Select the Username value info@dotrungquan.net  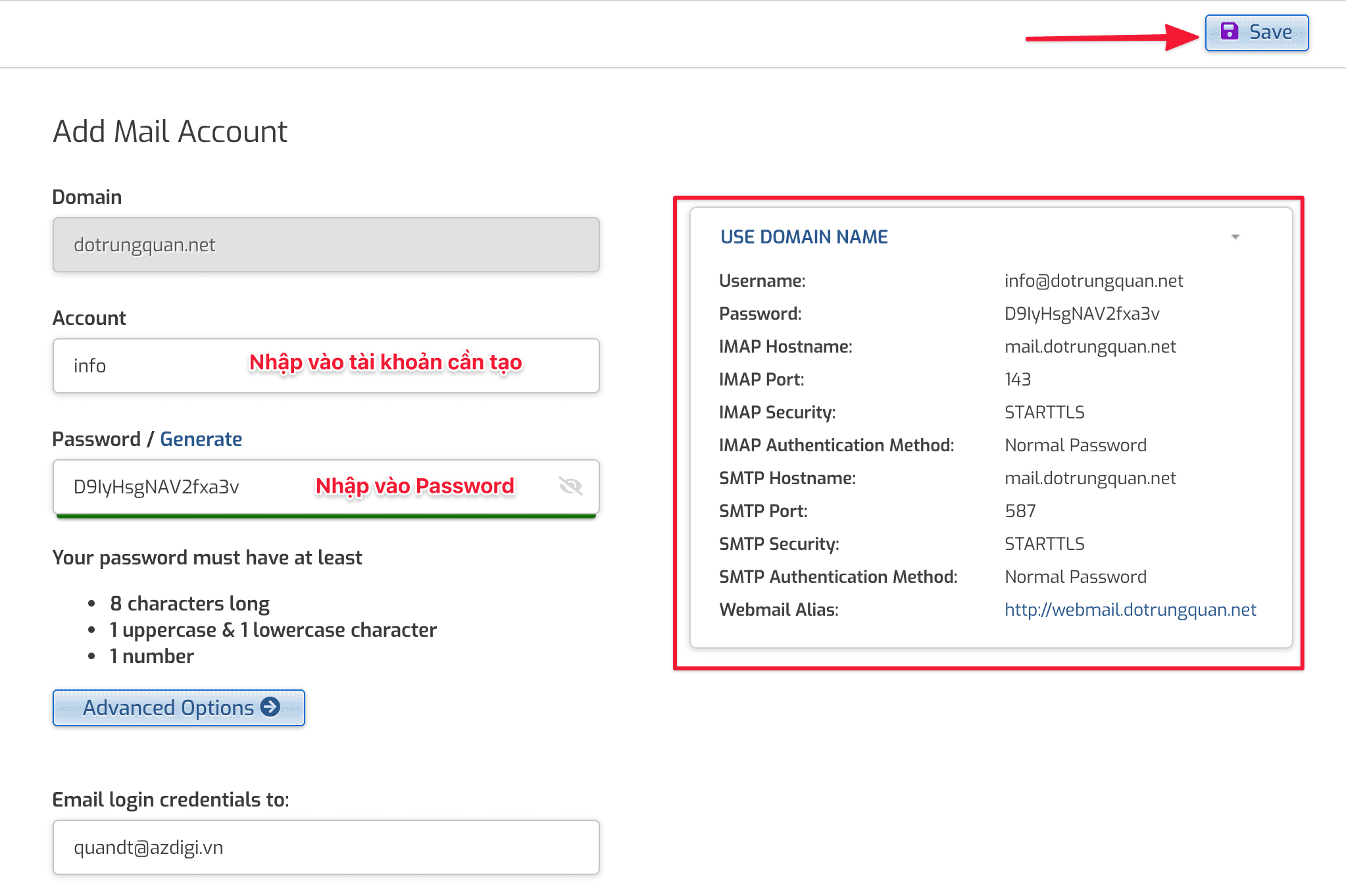pyautogui.click(x=1093, y=280)
